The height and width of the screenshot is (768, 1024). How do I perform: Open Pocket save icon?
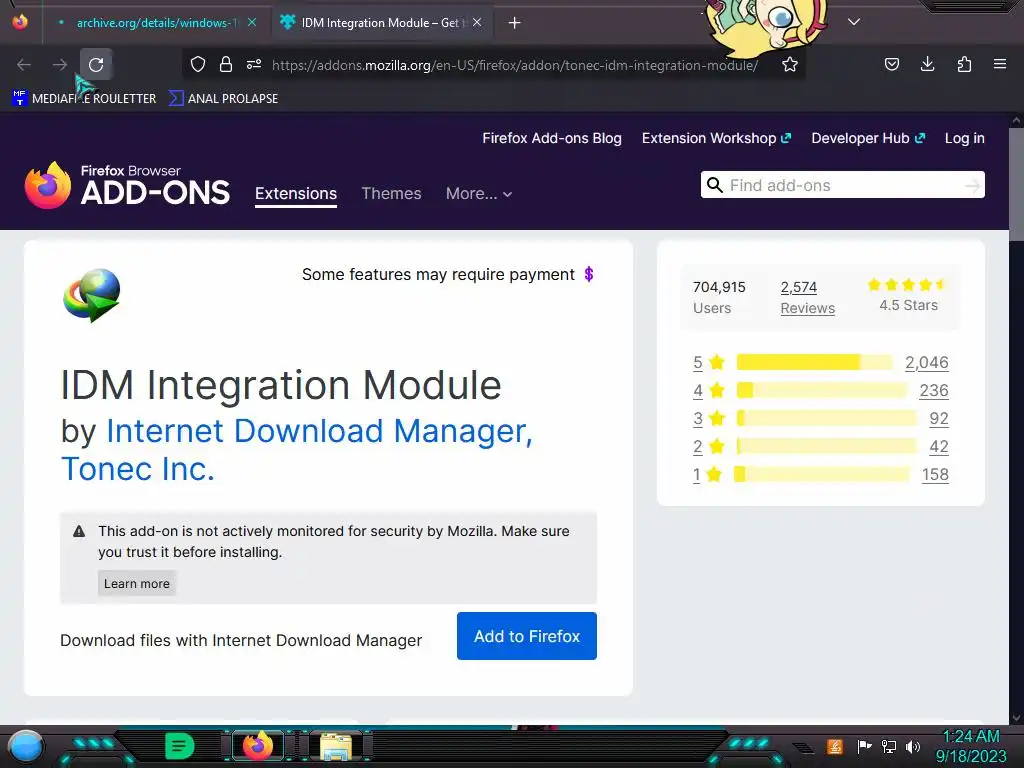[x=891, y=64]
